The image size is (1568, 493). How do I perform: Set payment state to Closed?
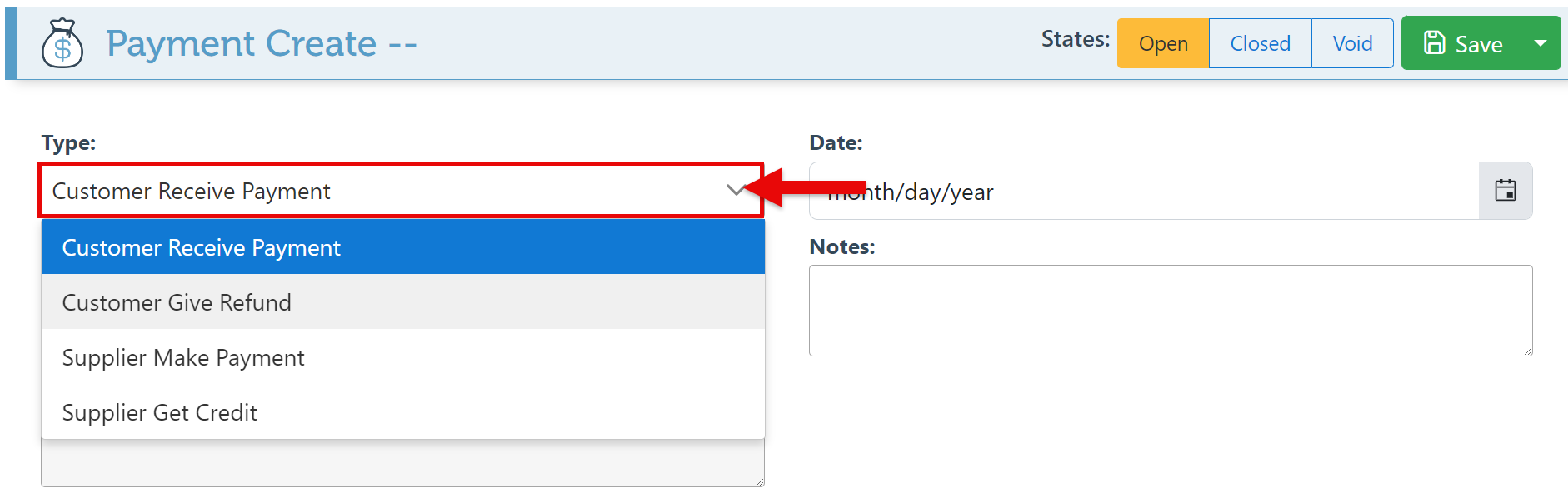pyautogui.click(x=1260, y=43)
